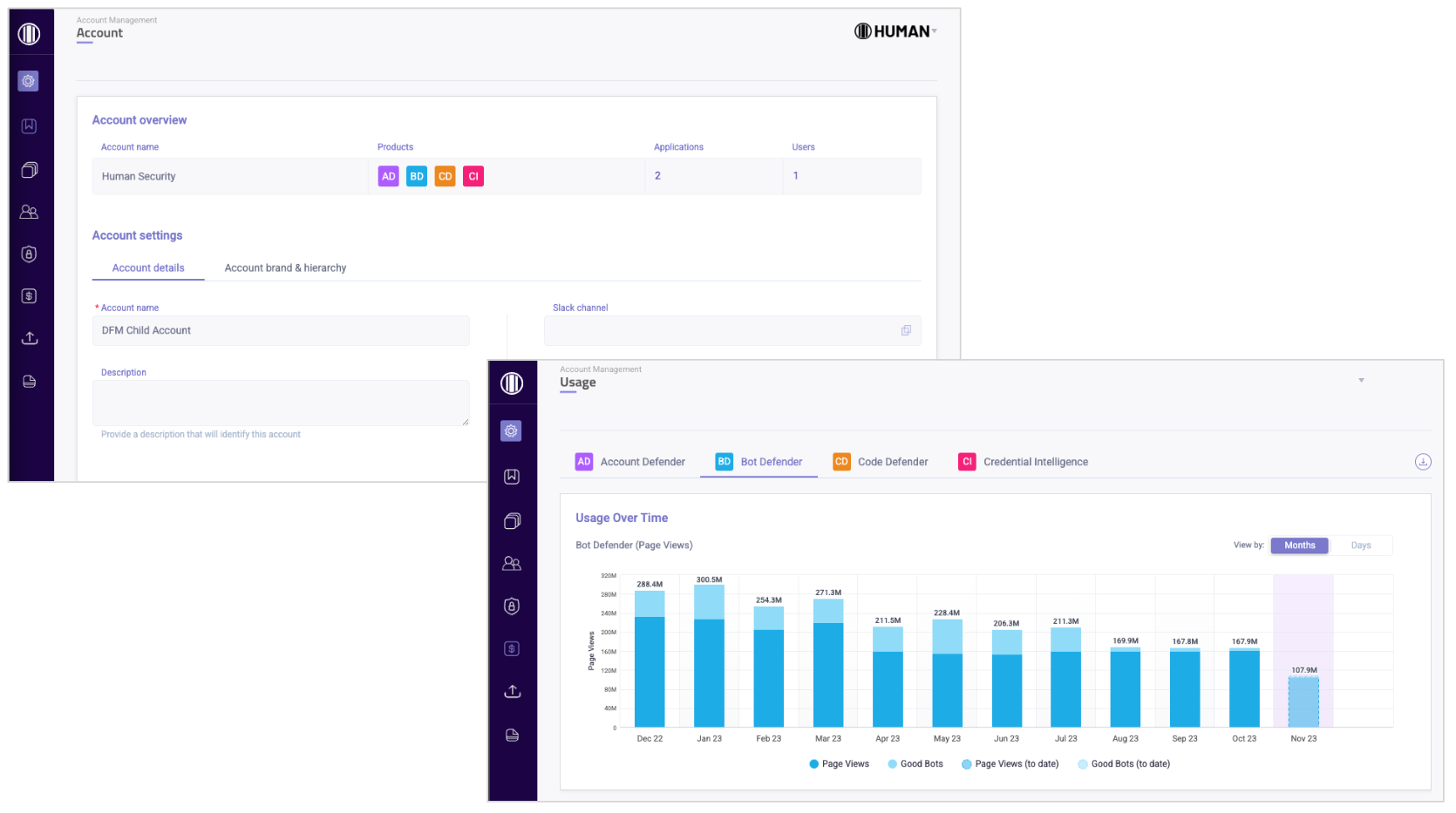
Task: Toggle Page Views (to date) legend item
Action: pos(1010,764)
